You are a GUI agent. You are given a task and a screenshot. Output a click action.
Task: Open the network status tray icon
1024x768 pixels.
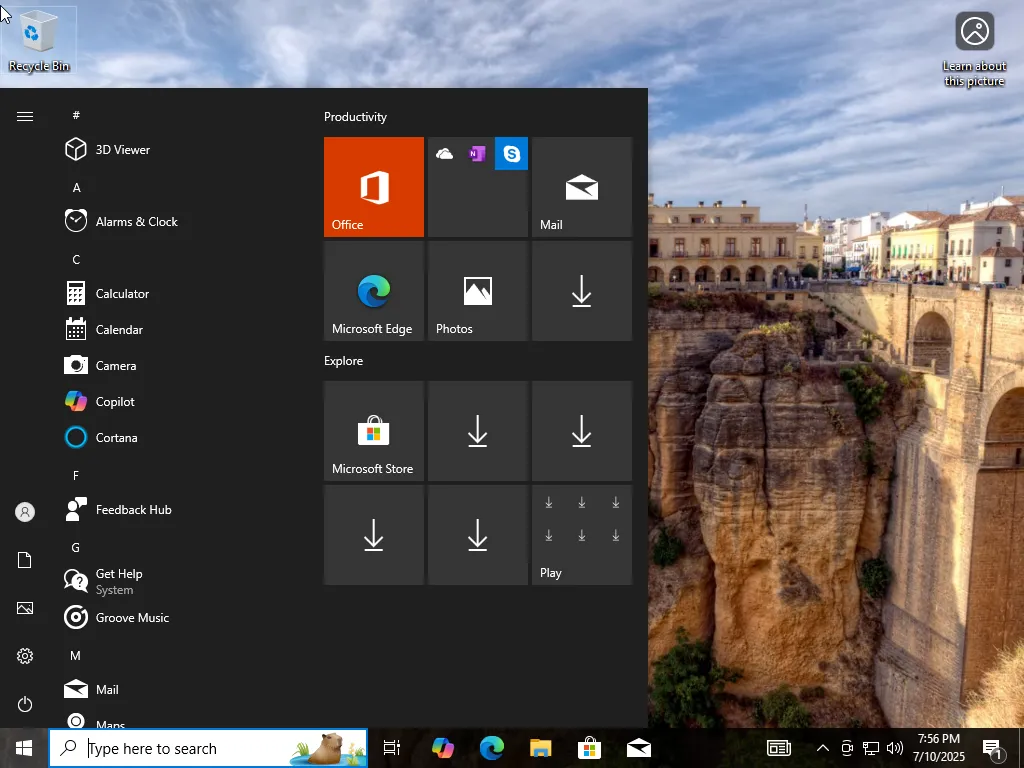871,748
